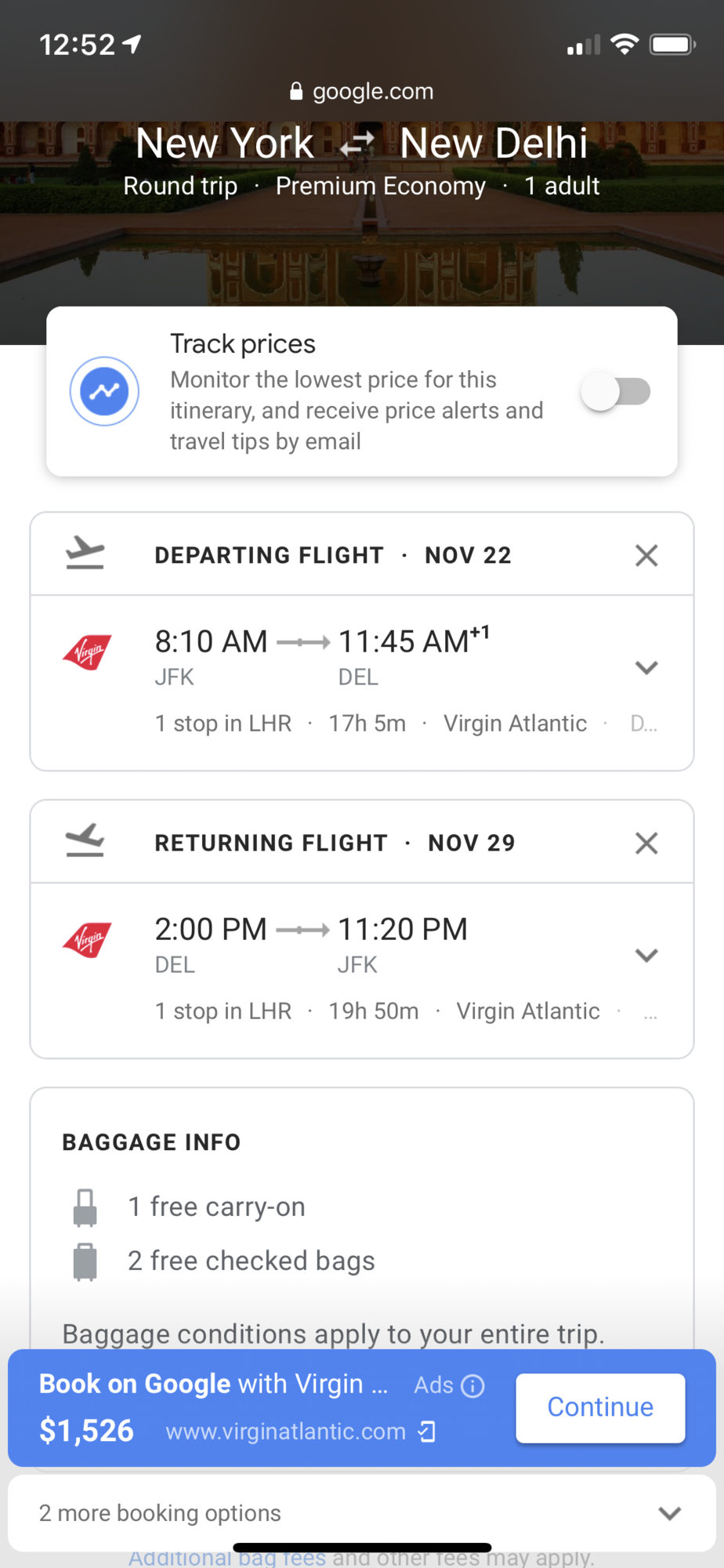Tap Virgin Atlantic logo on returning flight
The height and width of the screenshot is (1568, 724).
(x=87, y=939)
